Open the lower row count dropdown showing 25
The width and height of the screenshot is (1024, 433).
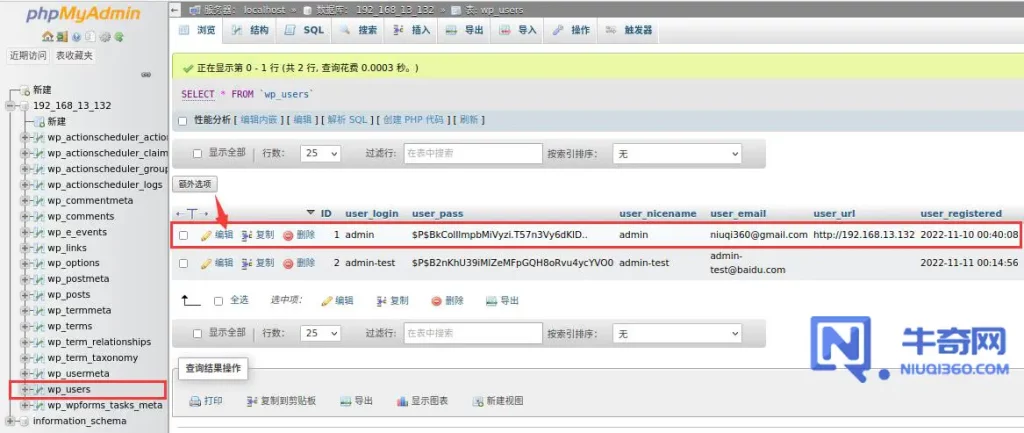(321, 333)
